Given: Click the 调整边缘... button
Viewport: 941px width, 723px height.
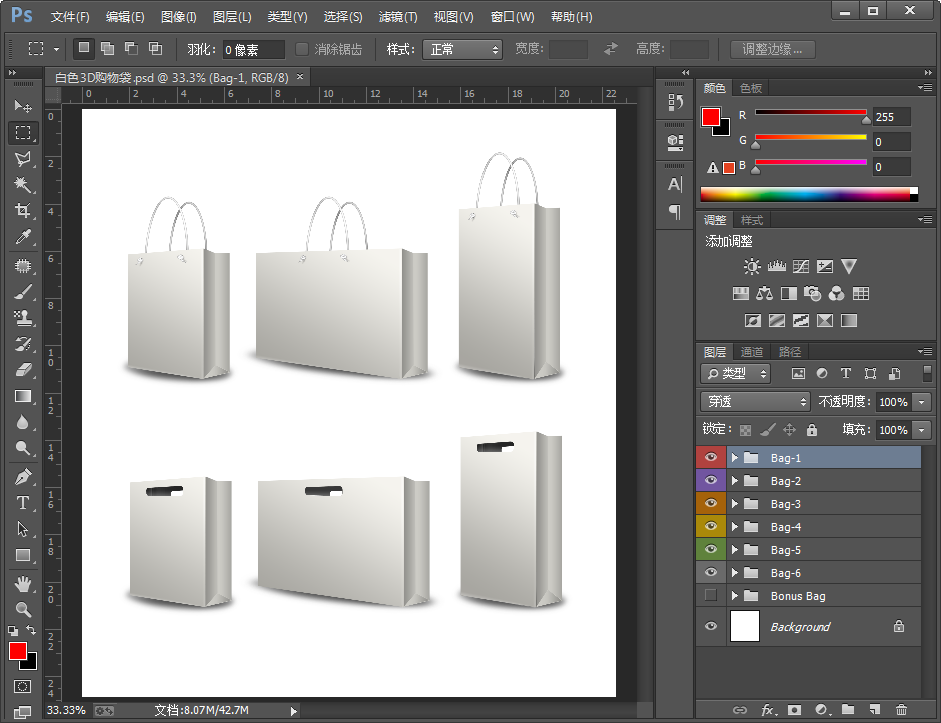Looking at the screenshot, I should click(772, 49).
